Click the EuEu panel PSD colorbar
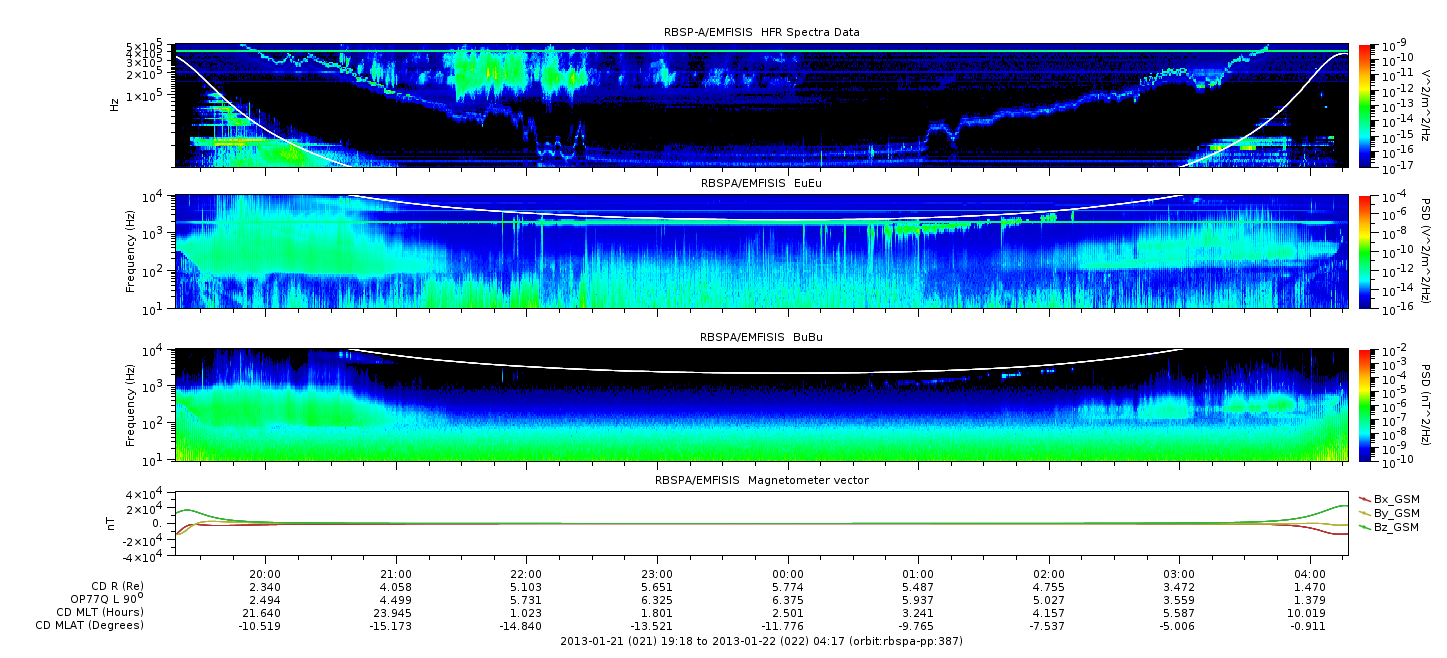This screenshot has height=658, width=1447. click(x=1365, y=252)
